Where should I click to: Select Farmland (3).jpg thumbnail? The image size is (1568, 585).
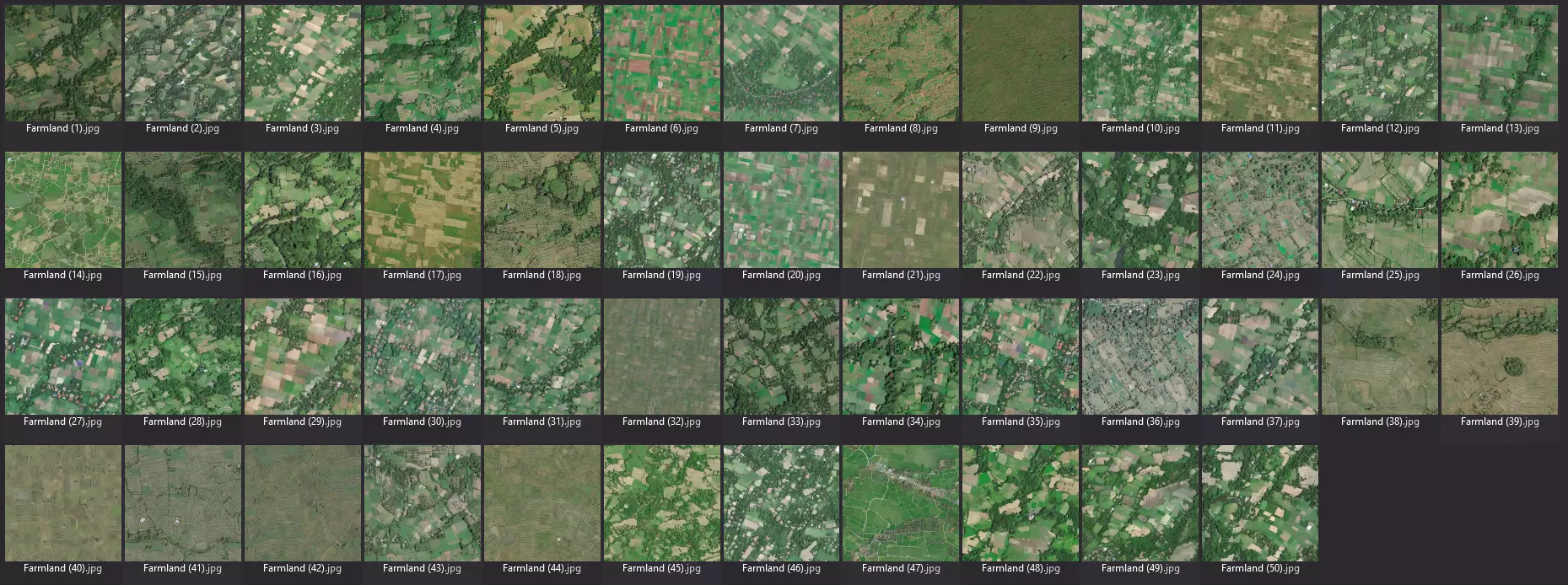[302, 63]
